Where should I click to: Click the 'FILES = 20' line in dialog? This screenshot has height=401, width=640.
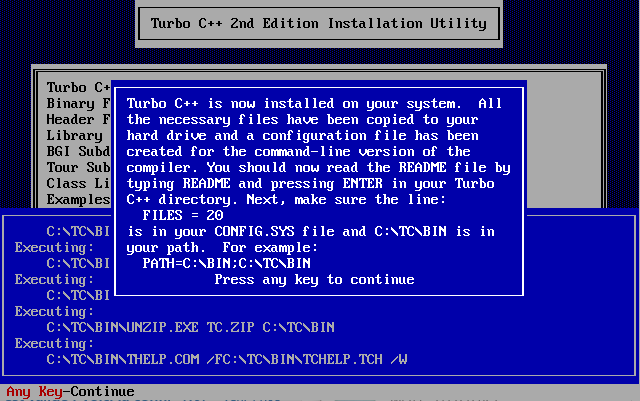[x=182, y=215]
